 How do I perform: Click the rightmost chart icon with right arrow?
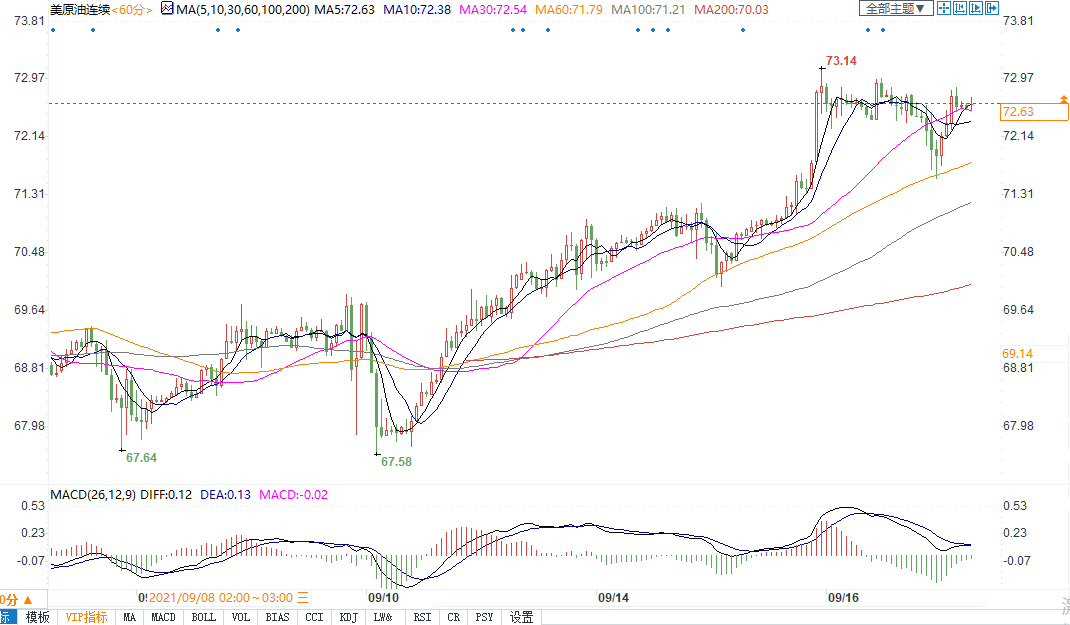click(x=992, y=8)
